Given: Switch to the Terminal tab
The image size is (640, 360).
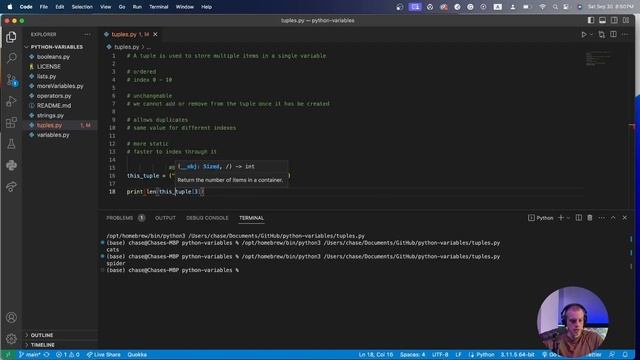Looking at the screenshot, I should [251, 218].
